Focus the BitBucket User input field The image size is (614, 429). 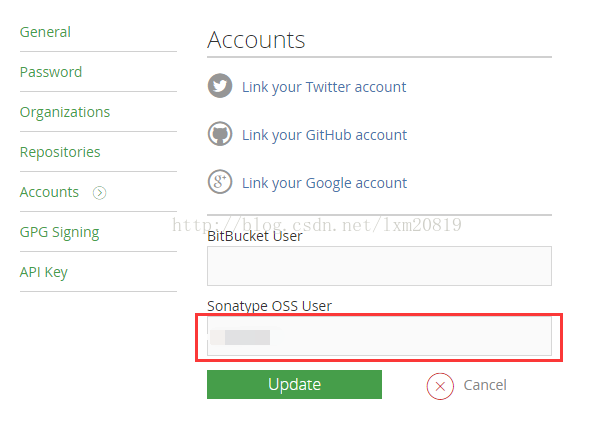(379, 266)
